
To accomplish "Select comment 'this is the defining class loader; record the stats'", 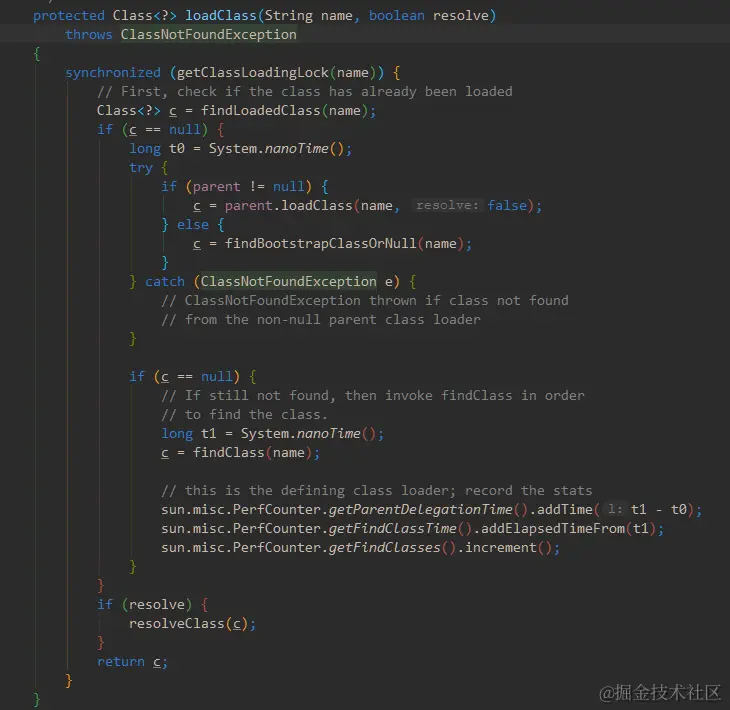I will (x=377, y=491).
